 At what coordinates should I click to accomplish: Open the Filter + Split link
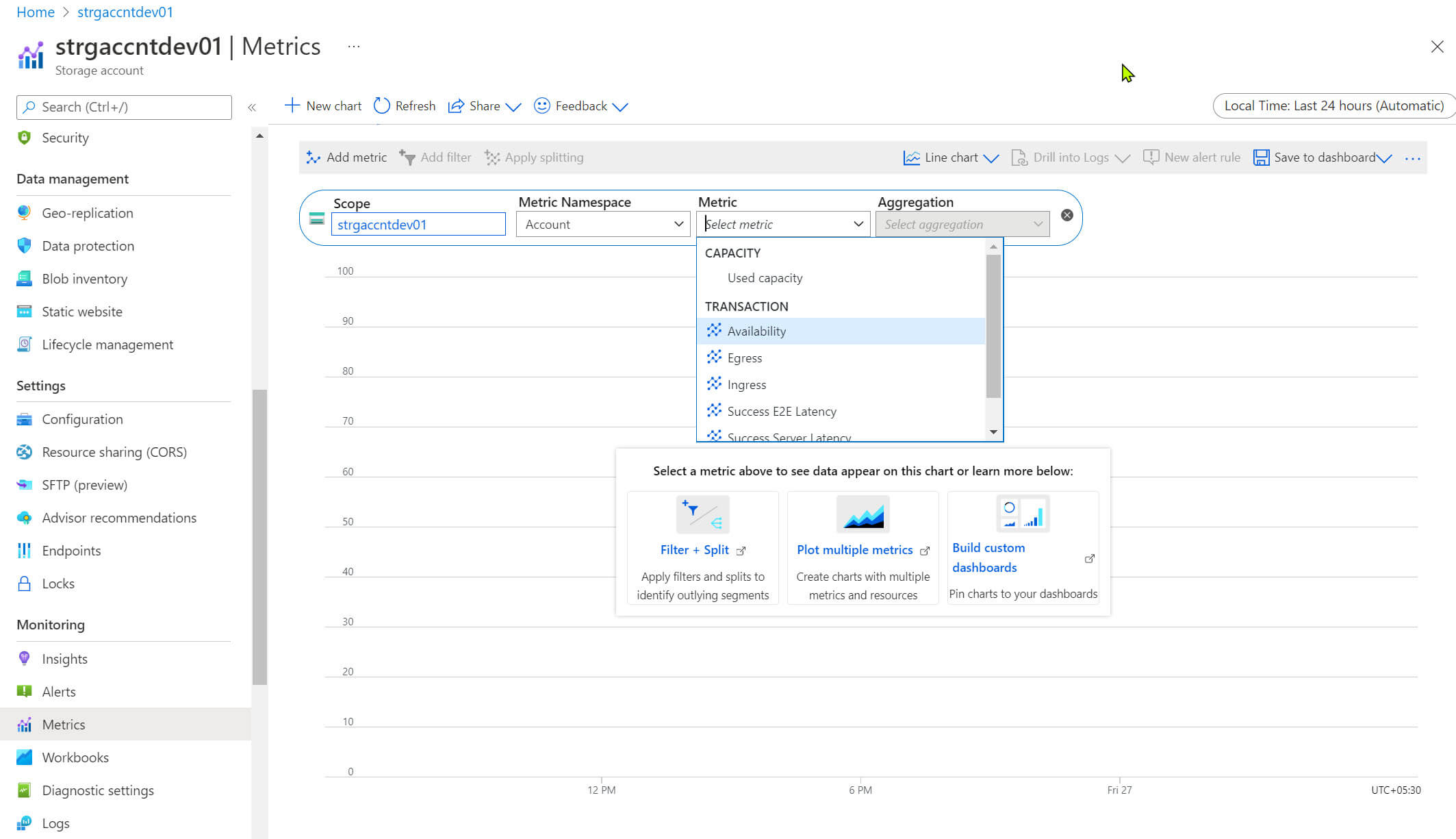point(694,550)
